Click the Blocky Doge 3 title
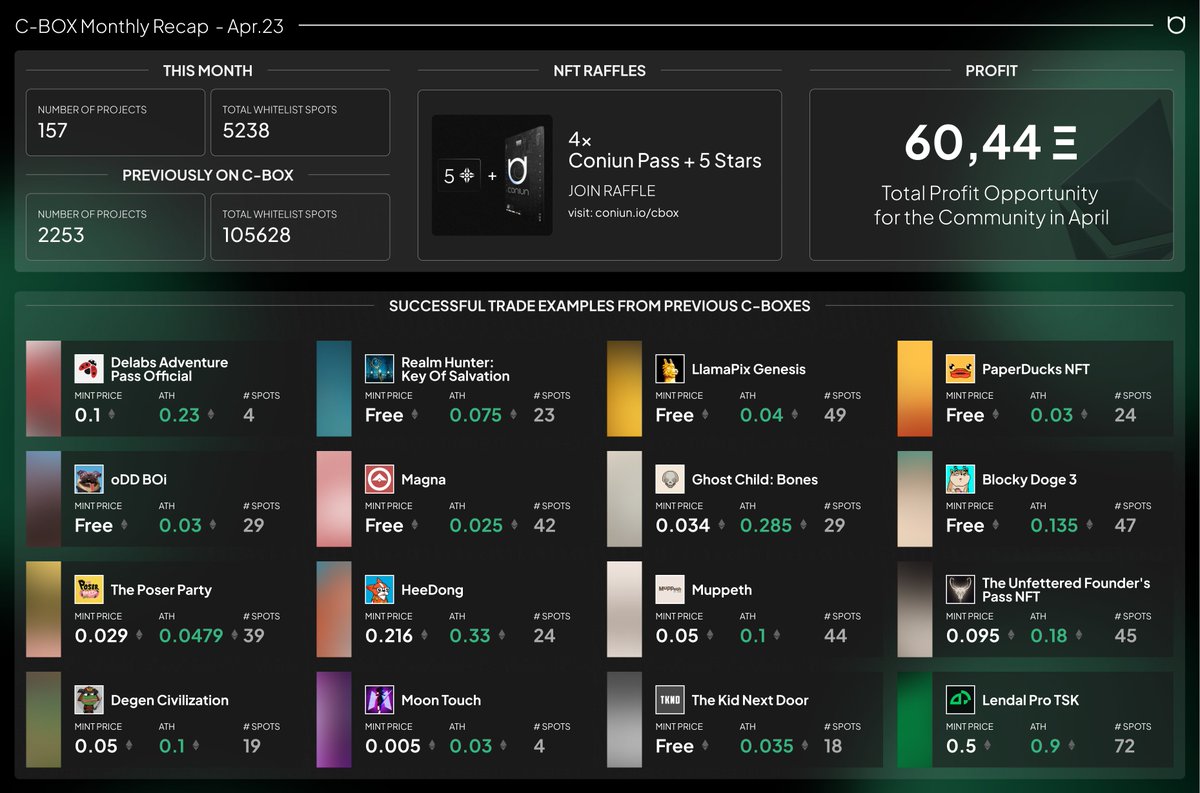 (x=1030, y=479)
